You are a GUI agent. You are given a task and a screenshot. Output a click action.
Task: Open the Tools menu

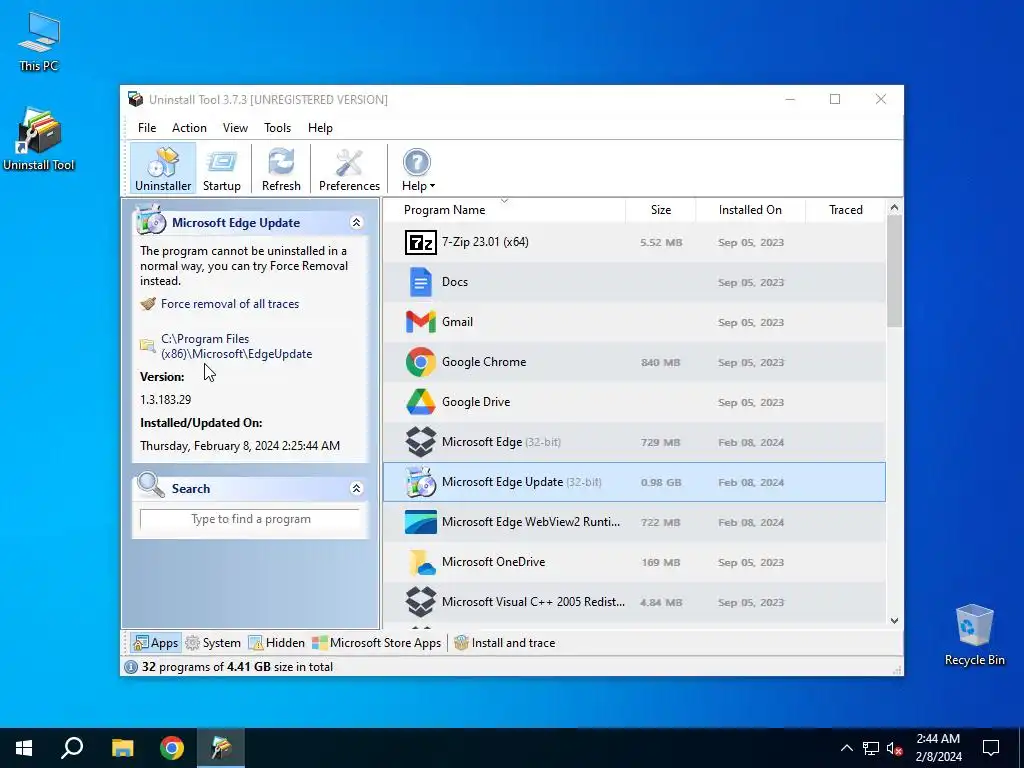[278, 128]
